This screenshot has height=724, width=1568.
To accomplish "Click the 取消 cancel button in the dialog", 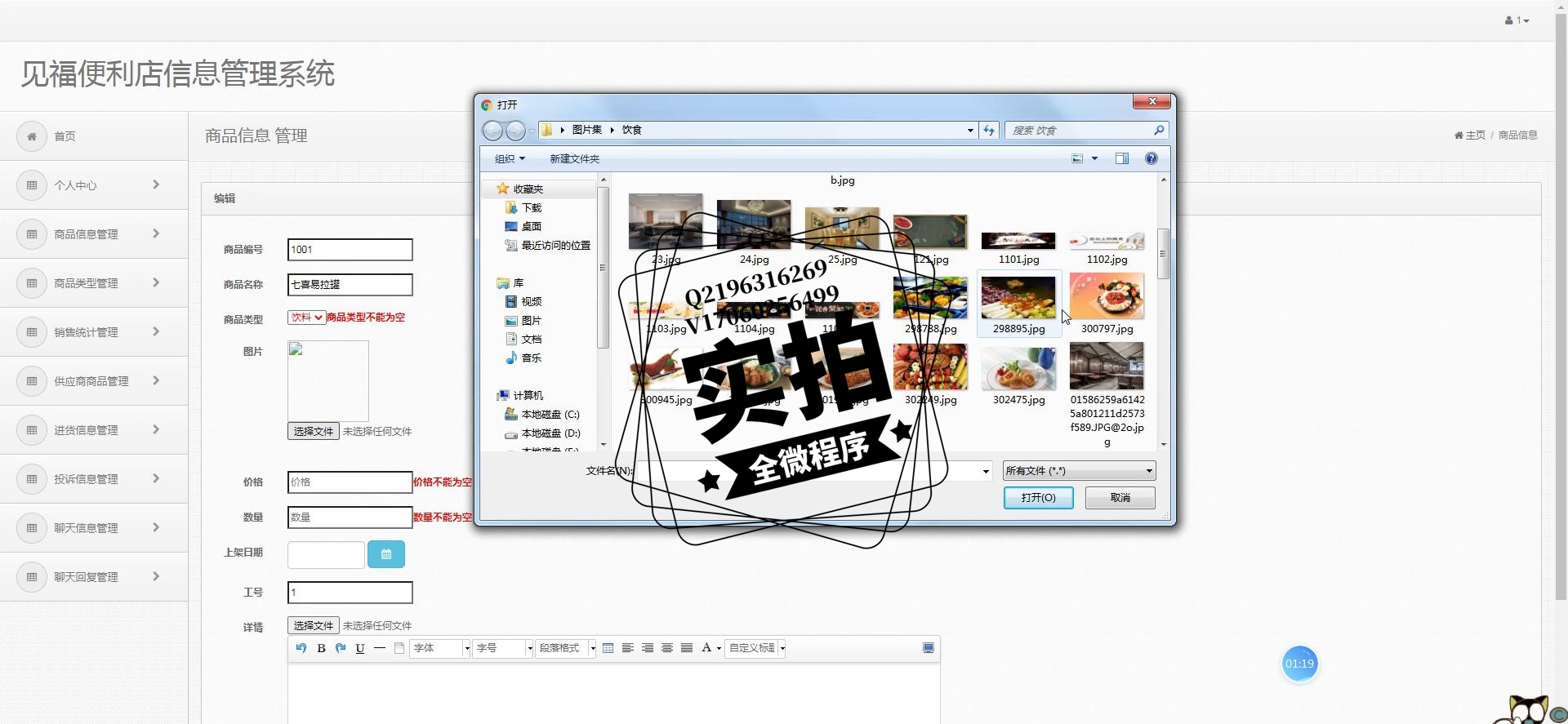I will click(1120, 498).
